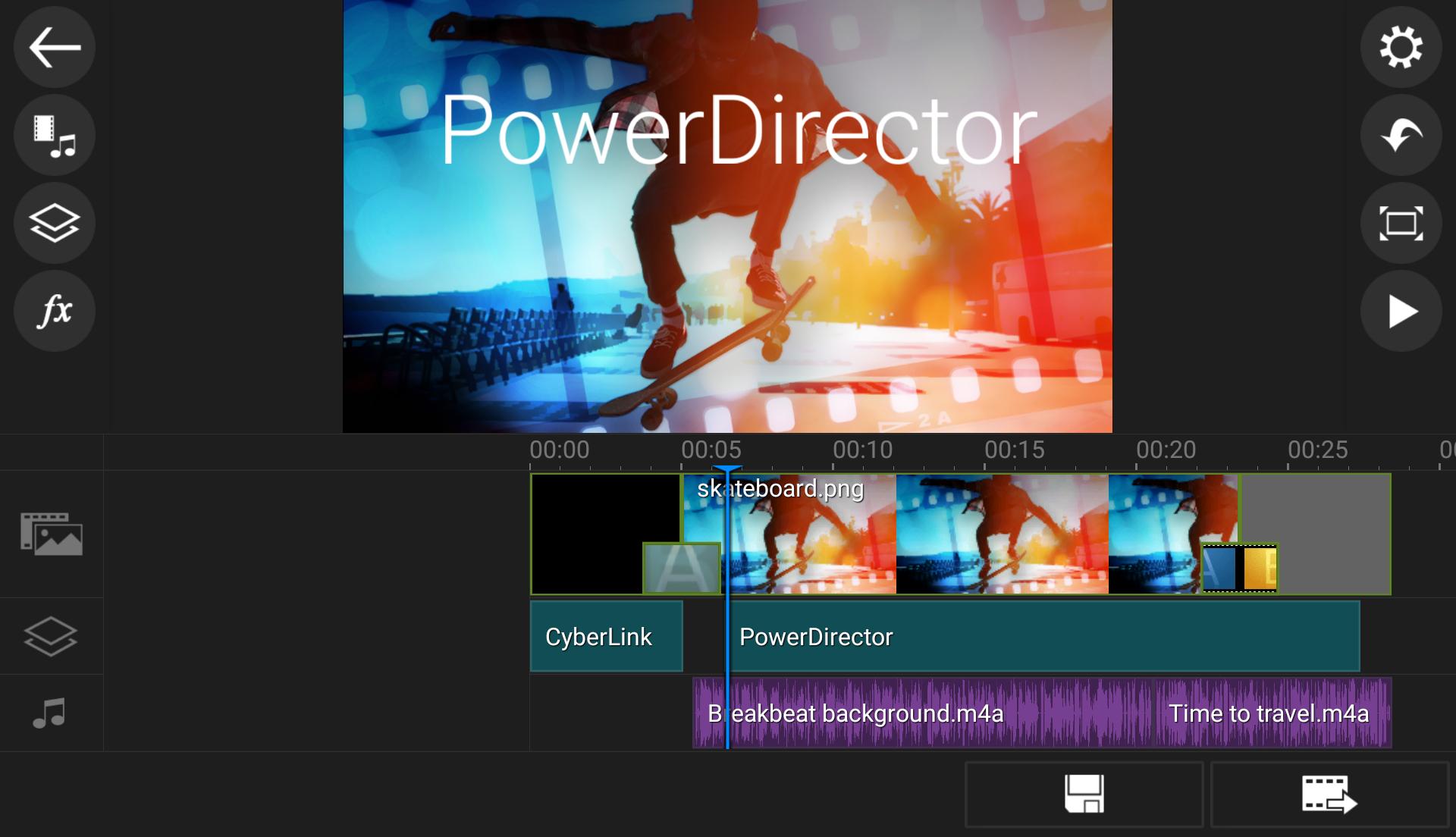Tap the back arrow button
The image size is (1456, 837).
coord(55,47)
